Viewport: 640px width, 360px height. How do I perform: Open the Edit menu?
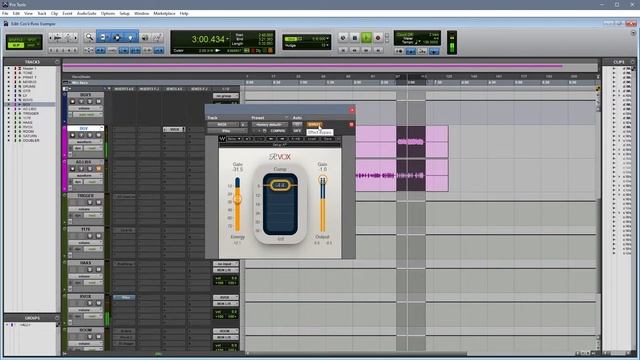[16, 13]
